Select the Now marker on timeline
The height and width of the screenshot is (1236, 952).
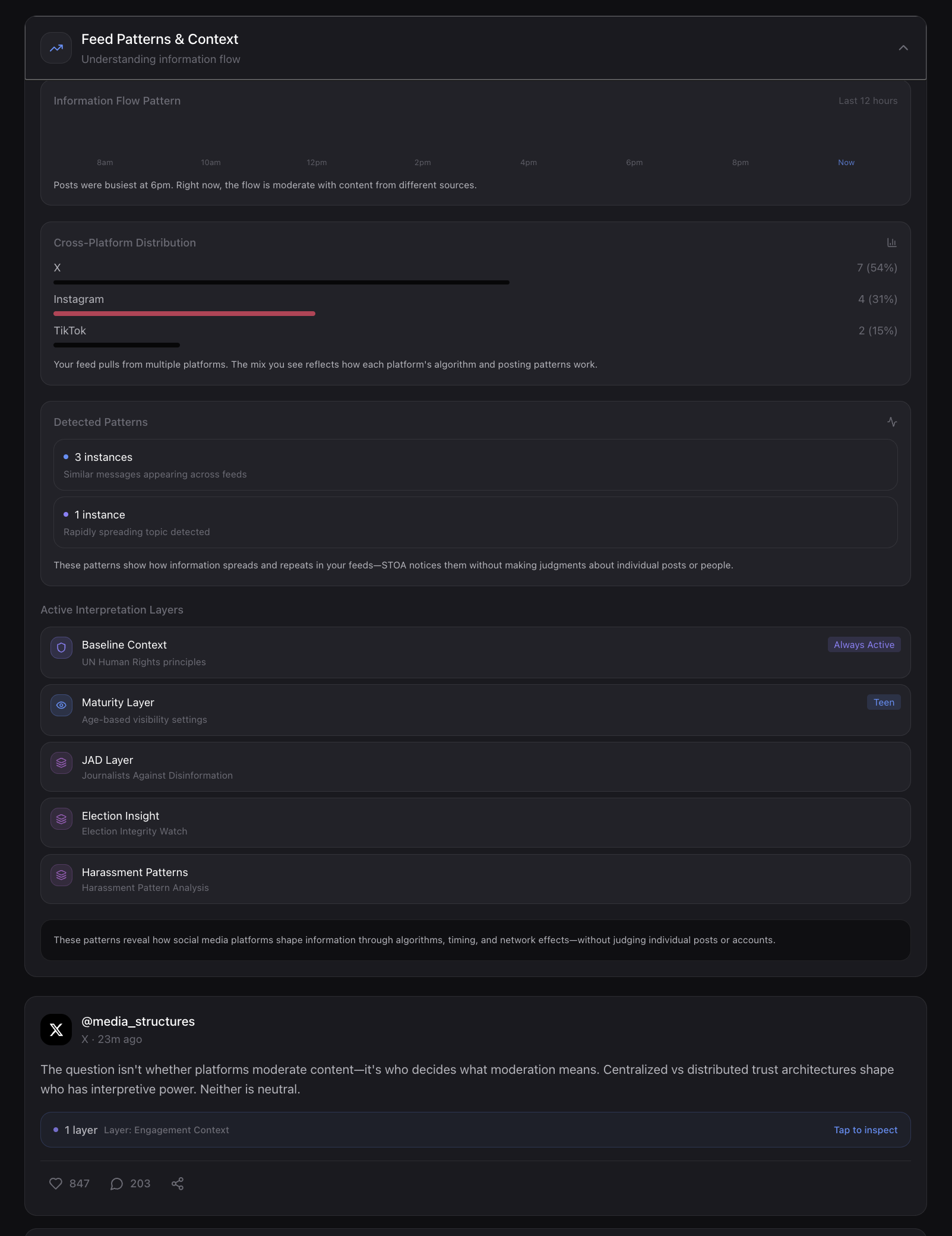(x=846, y=162)
